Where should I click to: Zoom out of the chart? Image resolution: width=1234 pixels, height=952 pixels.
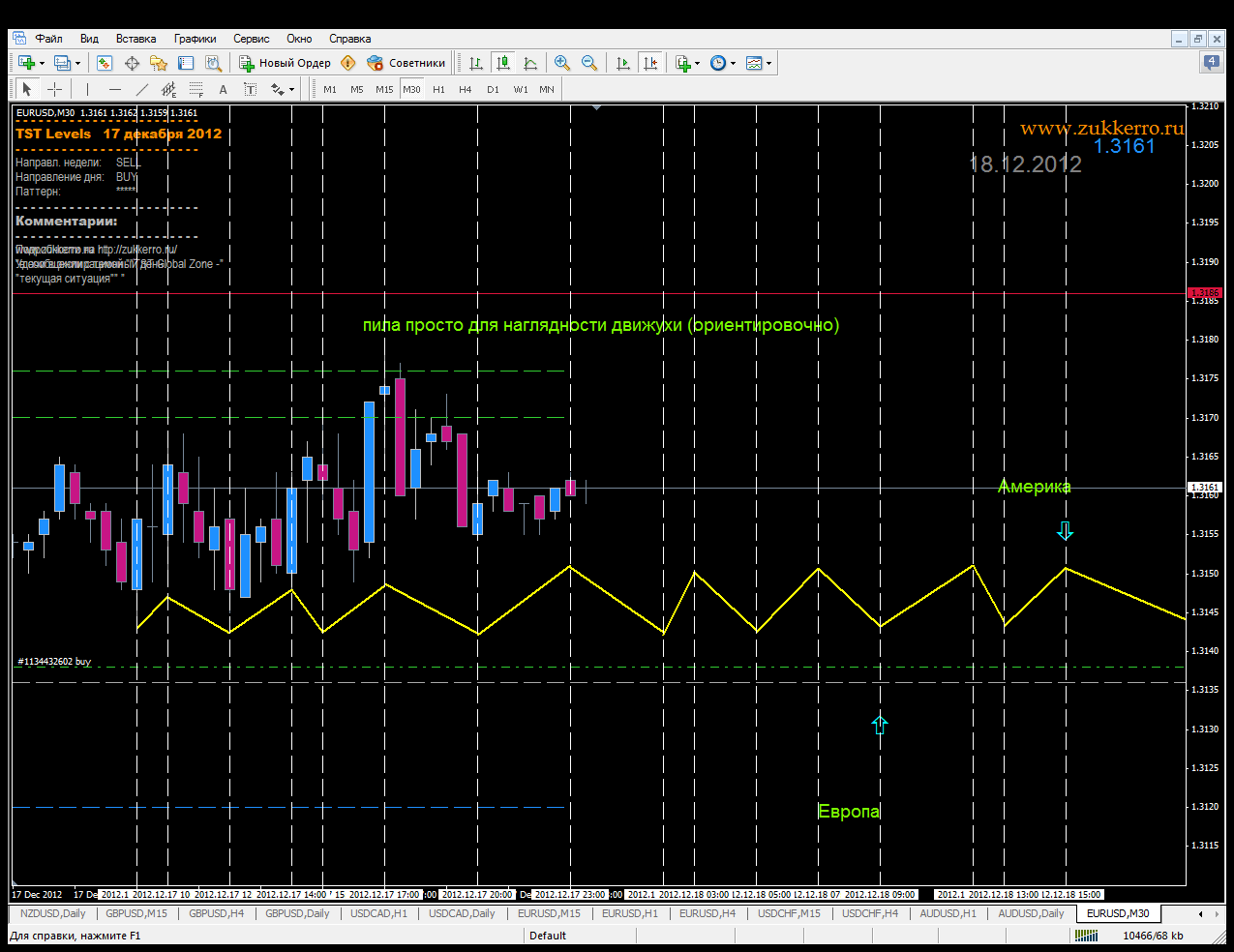pyautogui.click(x=588, y=63)
